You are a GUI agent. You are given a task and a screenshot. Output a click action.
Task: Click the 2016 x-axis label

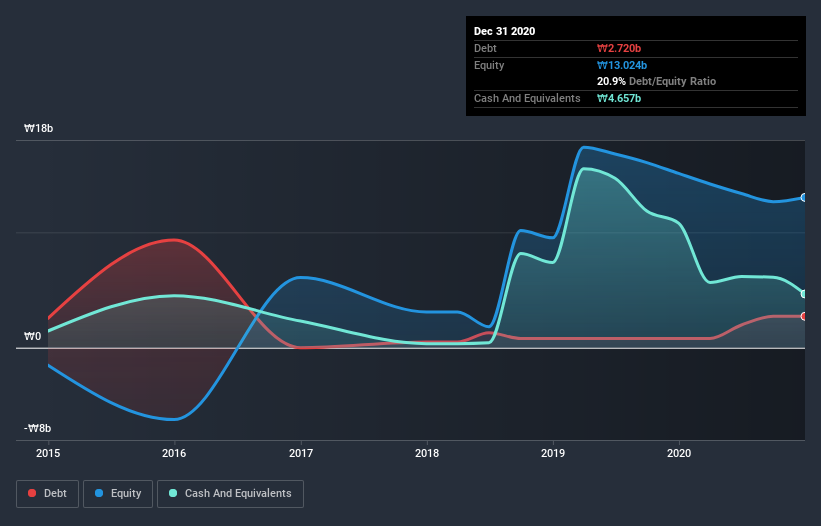point(174,453)
